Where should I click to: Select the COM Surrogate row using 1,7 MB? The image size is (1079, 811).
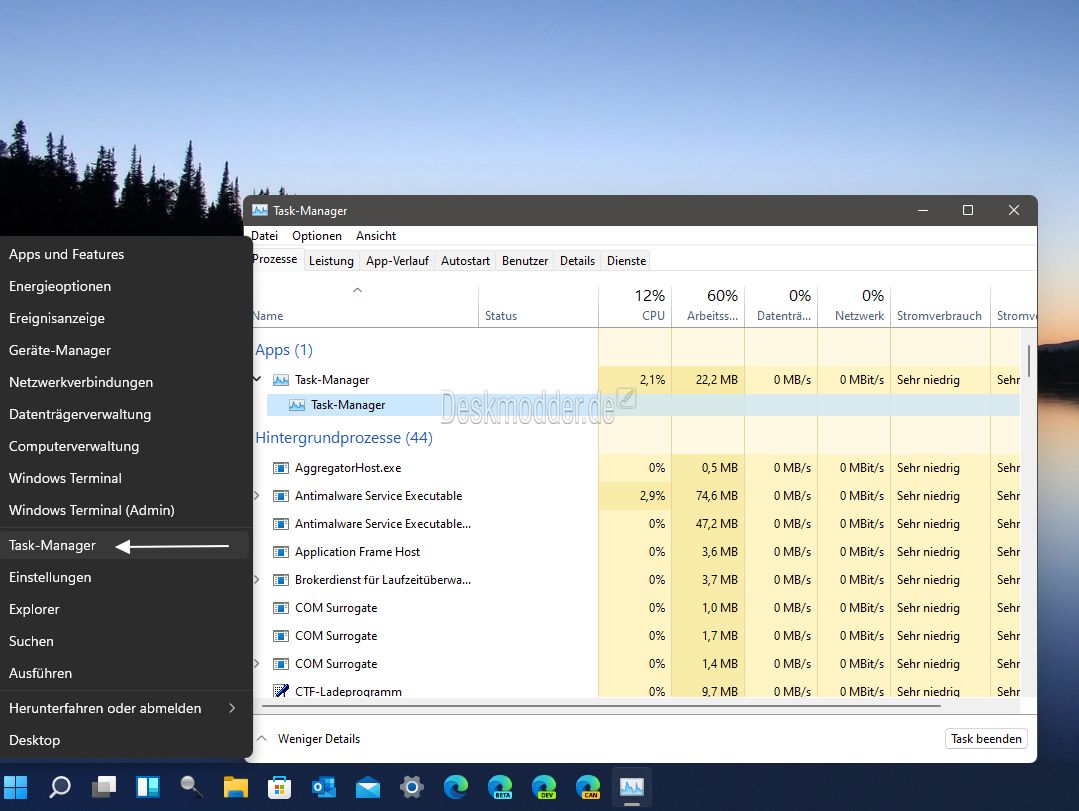(x=637, y=636)
